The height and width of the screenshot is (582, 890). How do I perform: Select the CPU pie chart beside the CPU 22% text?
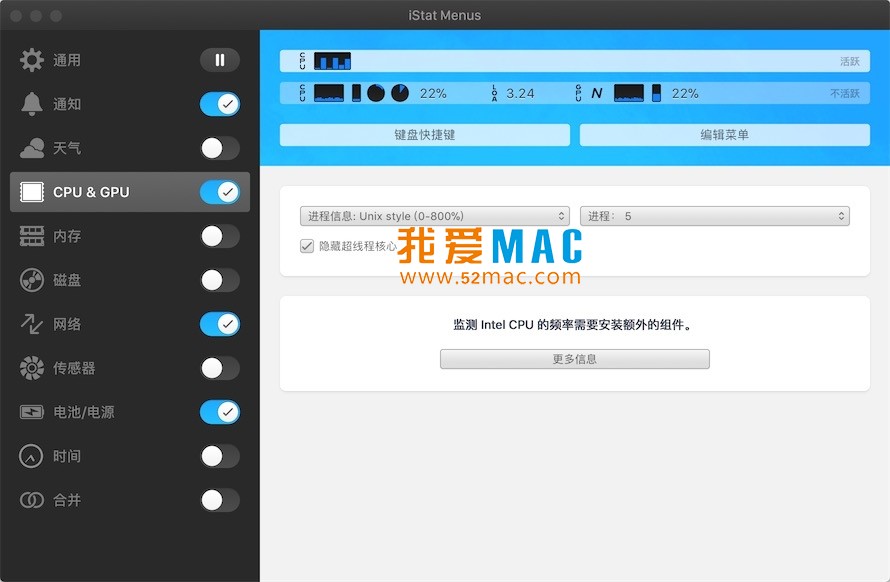pos(400,93)
